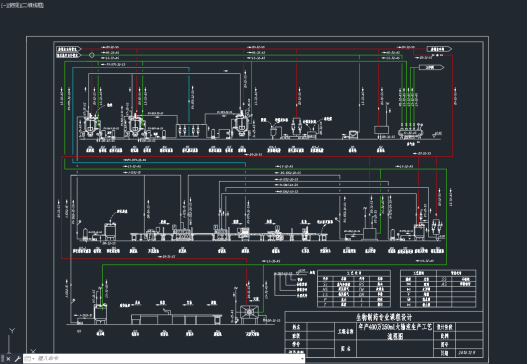Select the date value in title block
The image size is (527, 364).
[467, 353]
